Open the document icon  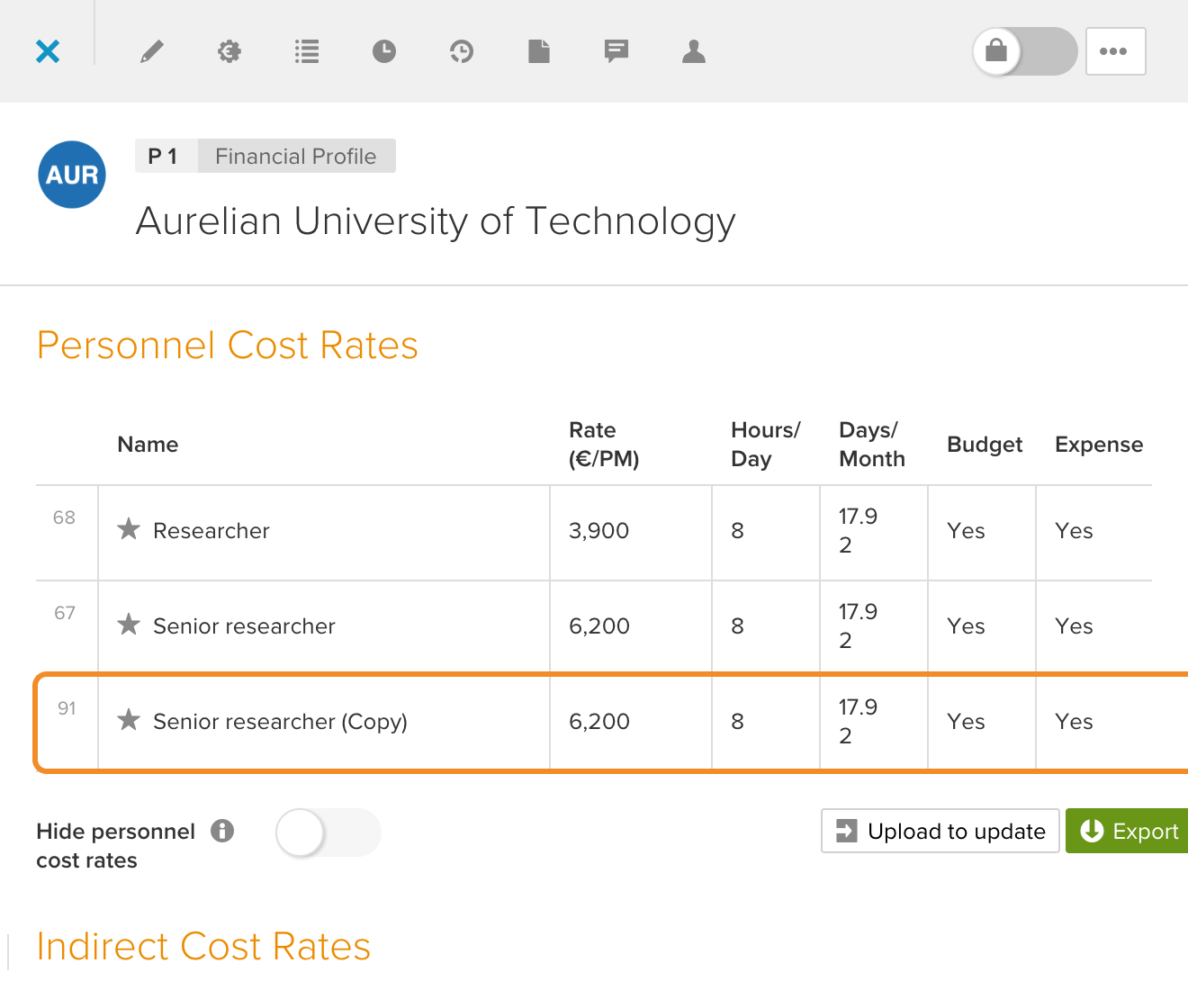pyautogui.click(x=539, y=51)
